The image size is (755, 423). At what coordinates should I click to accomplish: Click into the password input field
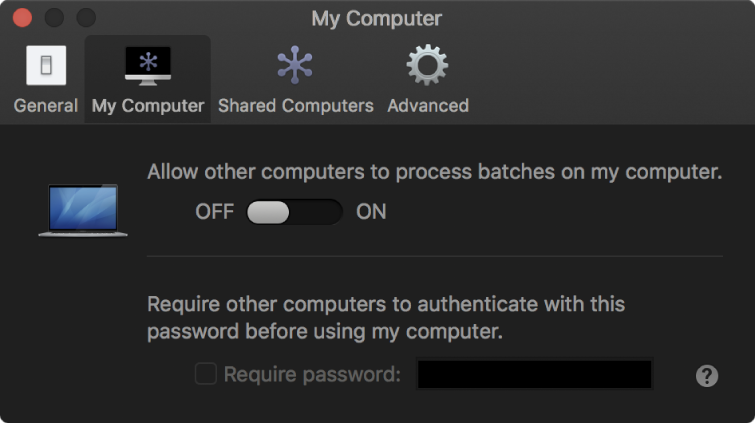tap(534, 375)
